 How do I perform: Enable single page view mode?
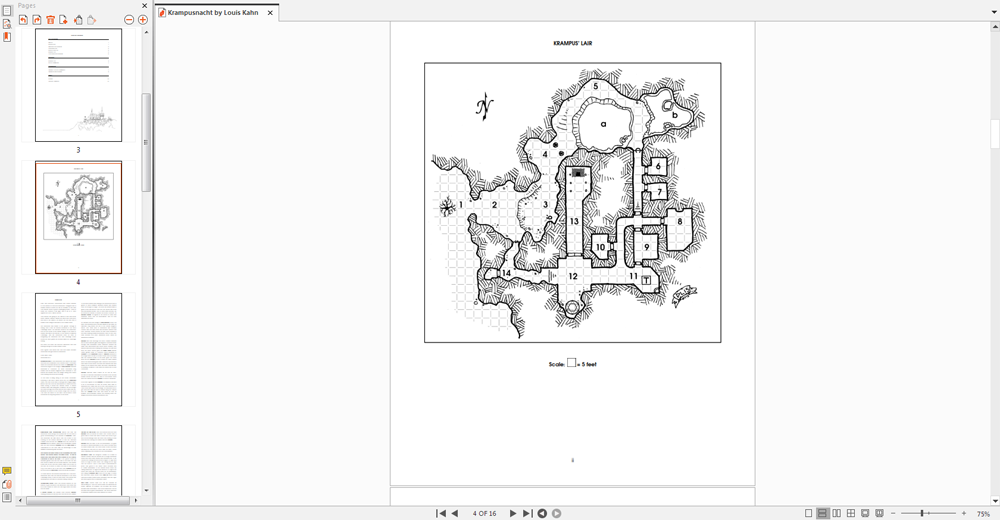[809, 513]
